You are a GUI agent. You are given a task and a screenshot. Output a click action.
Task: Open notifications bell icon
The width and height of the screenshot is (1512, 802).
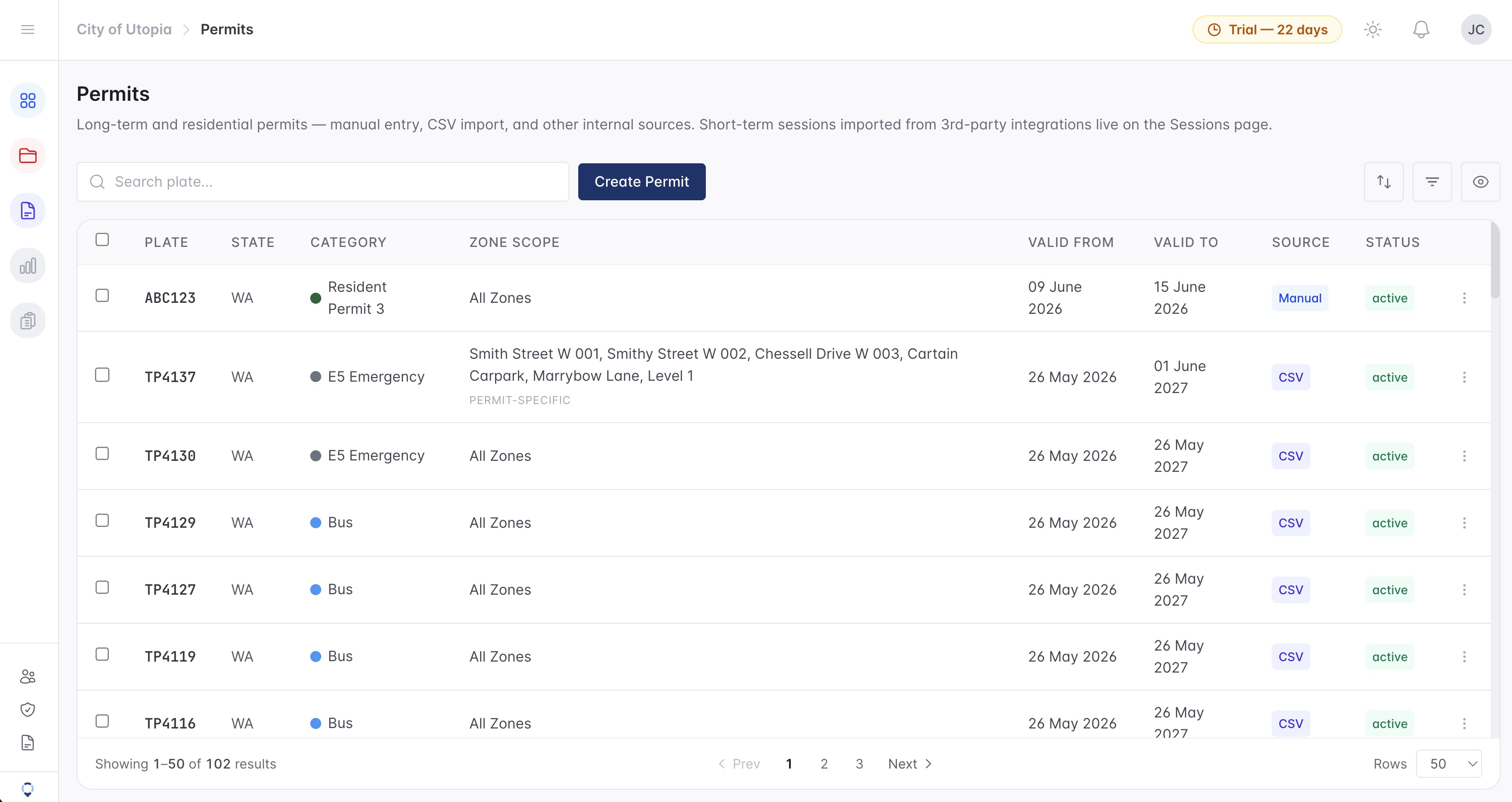(x=1420, y=29)
